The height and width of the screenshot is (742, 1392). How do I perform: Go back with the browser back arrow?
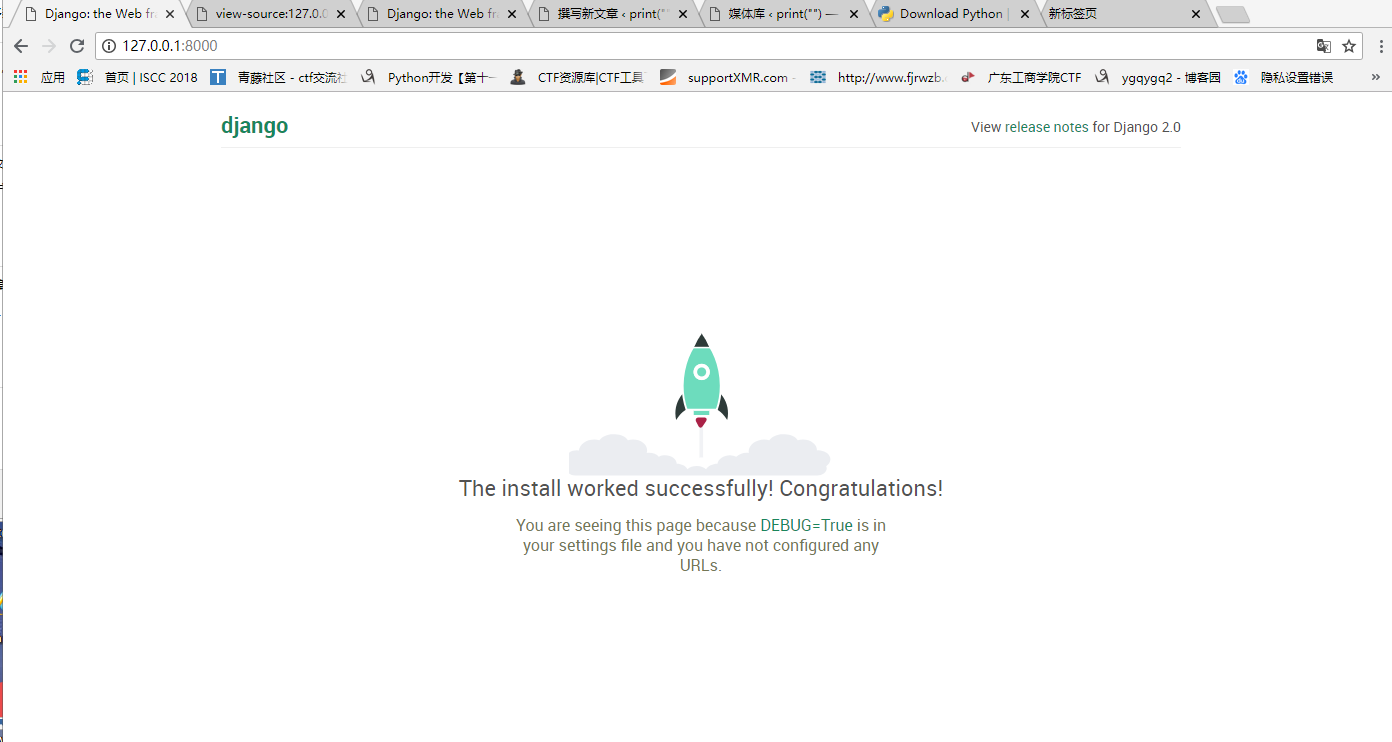coord(21,46)
